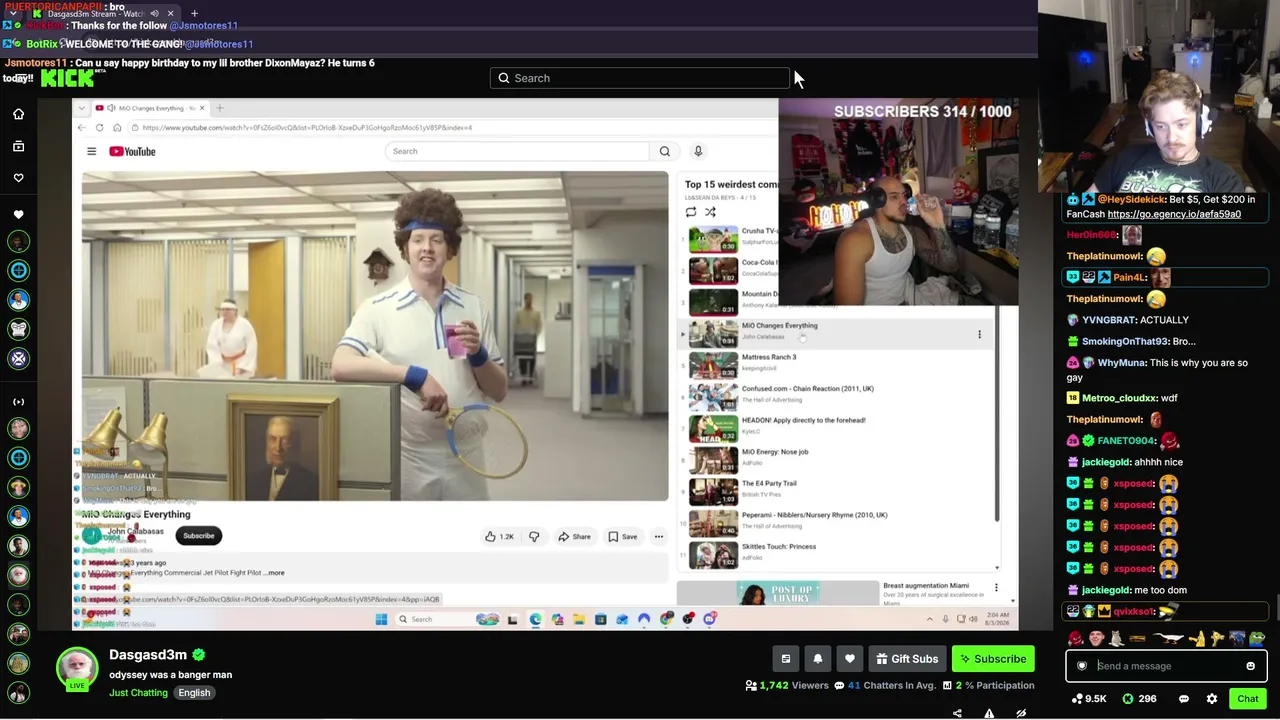Toggle the follow heart button under stream
1280x720 pixels.
850,659
